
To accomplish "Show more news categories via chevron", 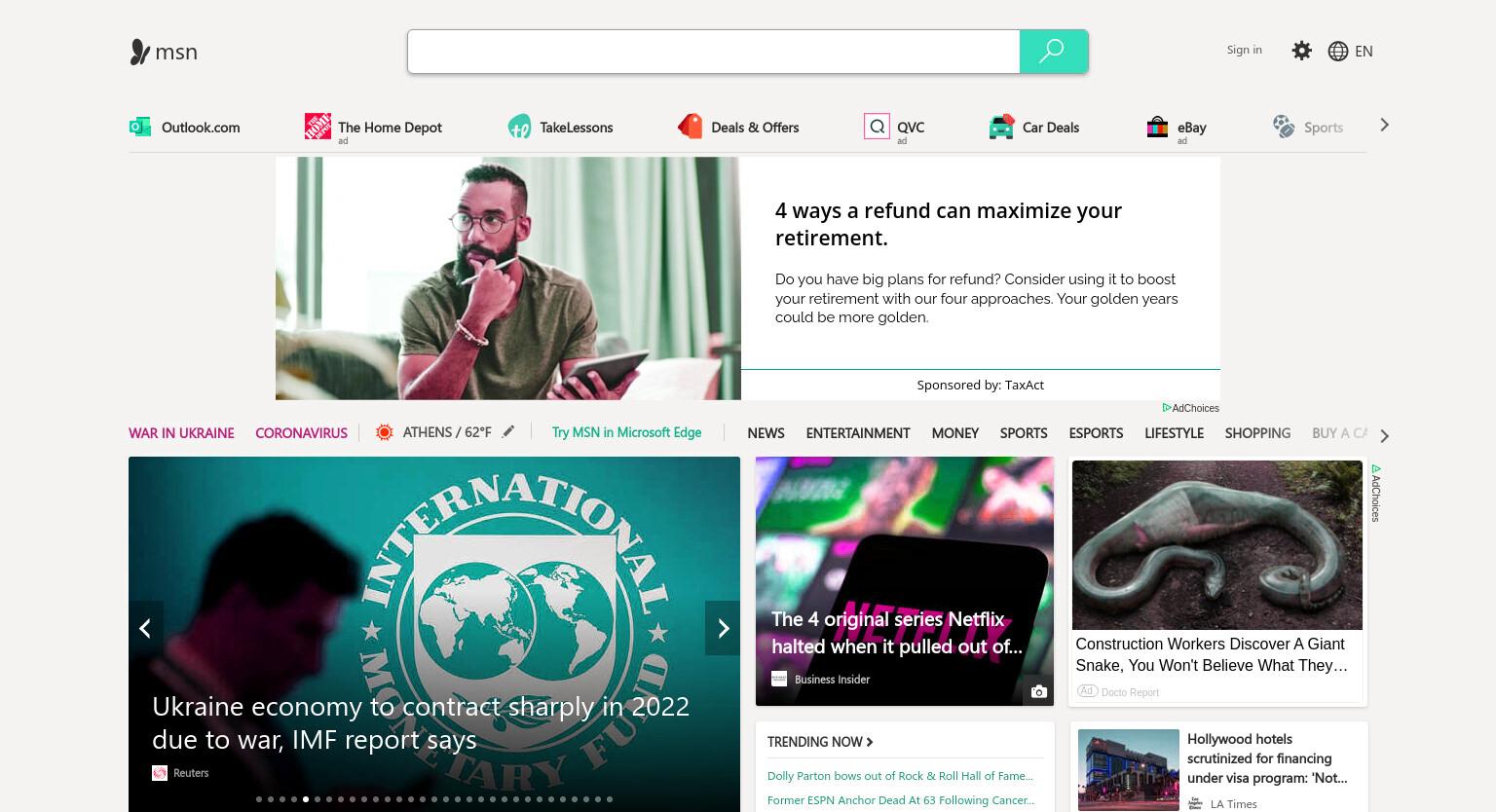I will coord(1384,435).
